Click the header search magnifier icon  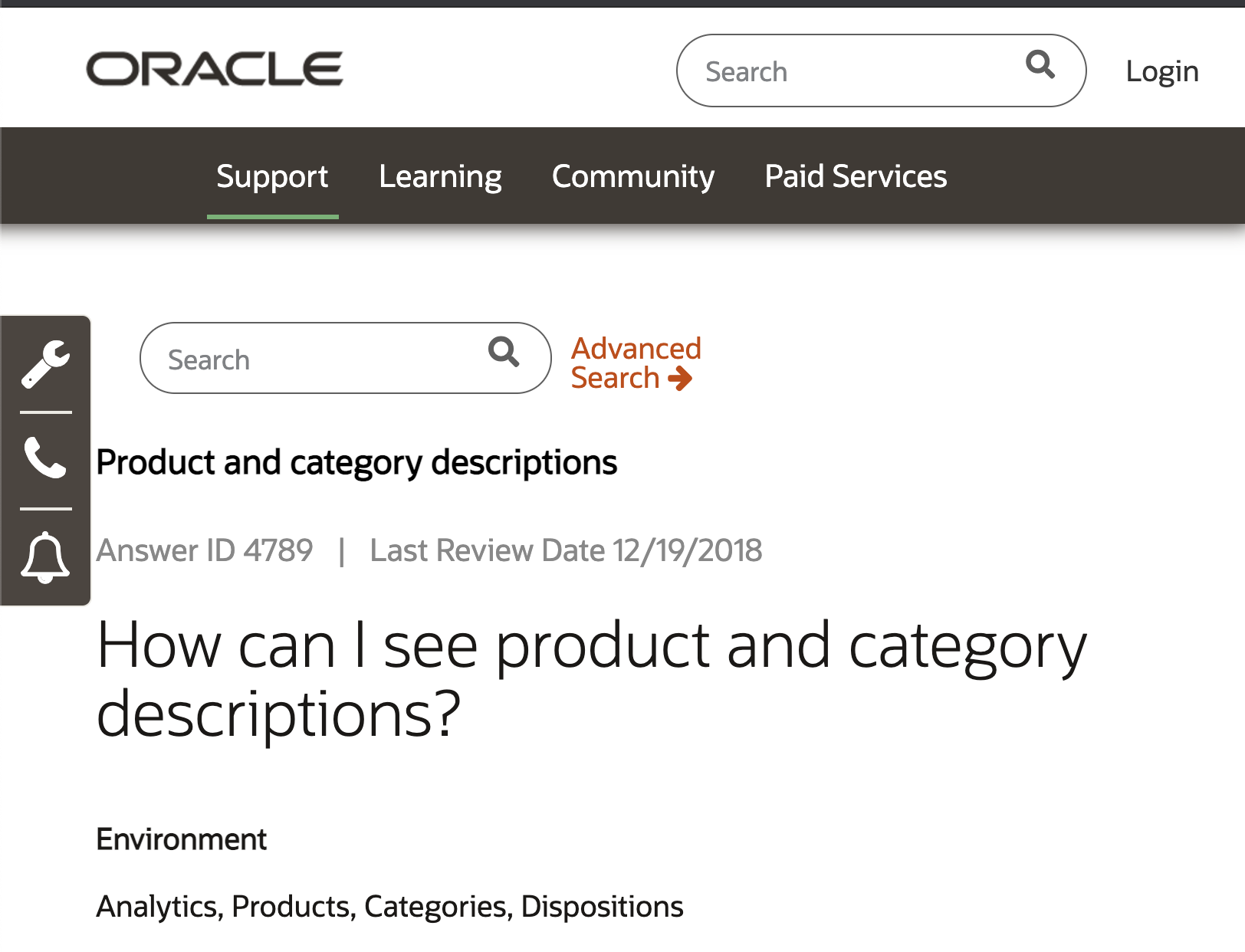tap(1040, 65)
